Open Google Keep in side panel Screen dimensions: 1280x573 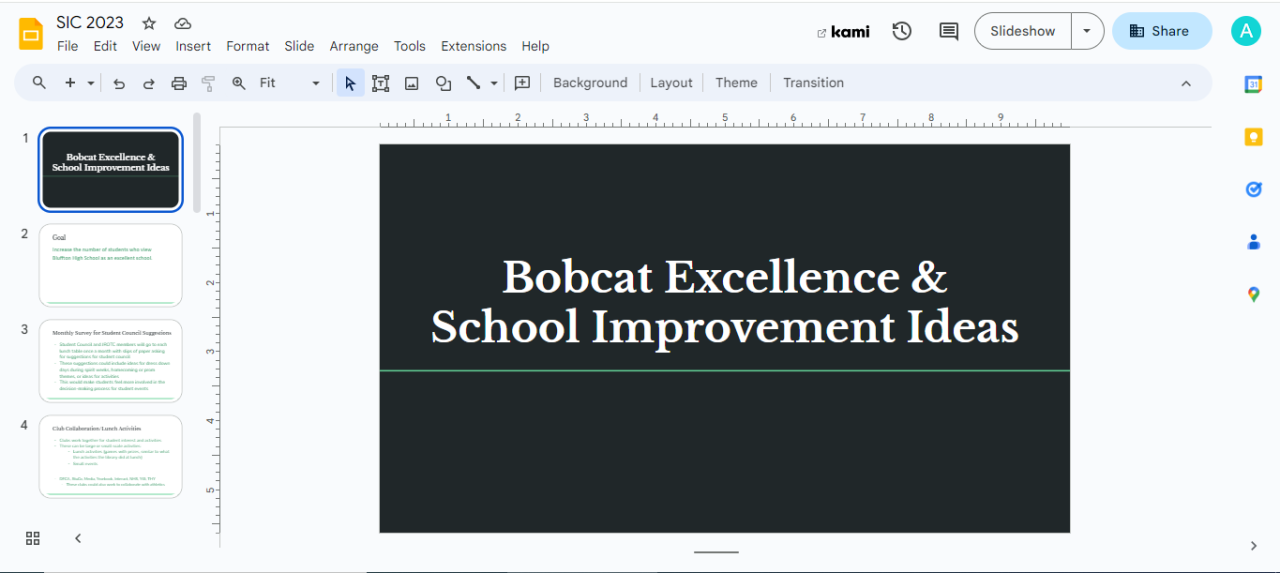point(1253,137)
